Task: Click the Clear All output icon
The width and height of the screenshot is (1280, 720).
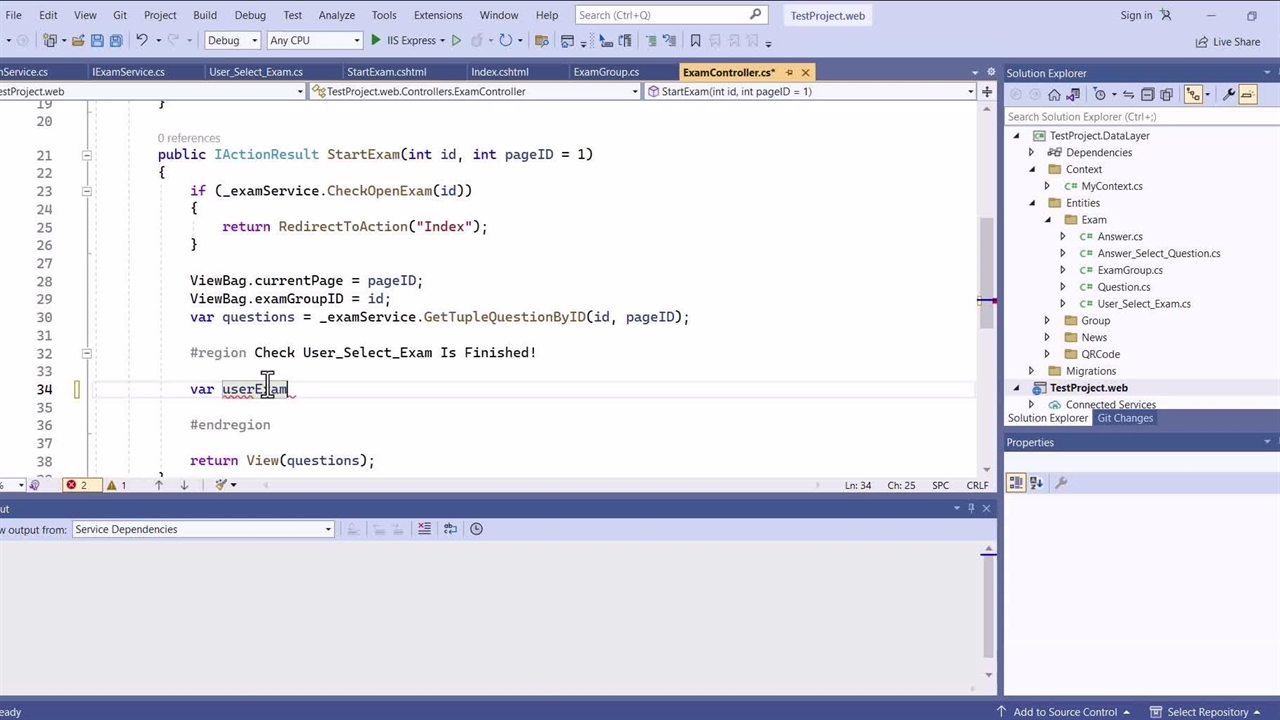Action: tap(424, 529)
